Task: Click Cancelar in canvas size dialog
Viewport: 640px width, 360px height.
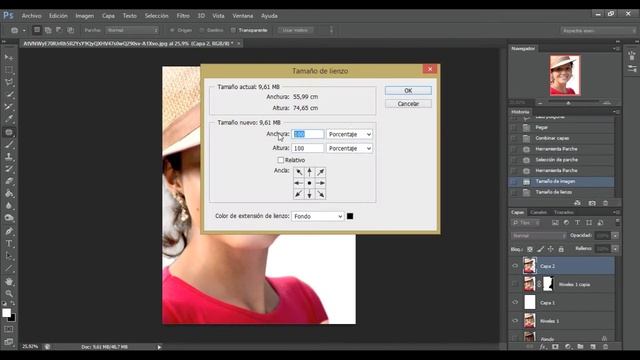Action: point(408,104)
